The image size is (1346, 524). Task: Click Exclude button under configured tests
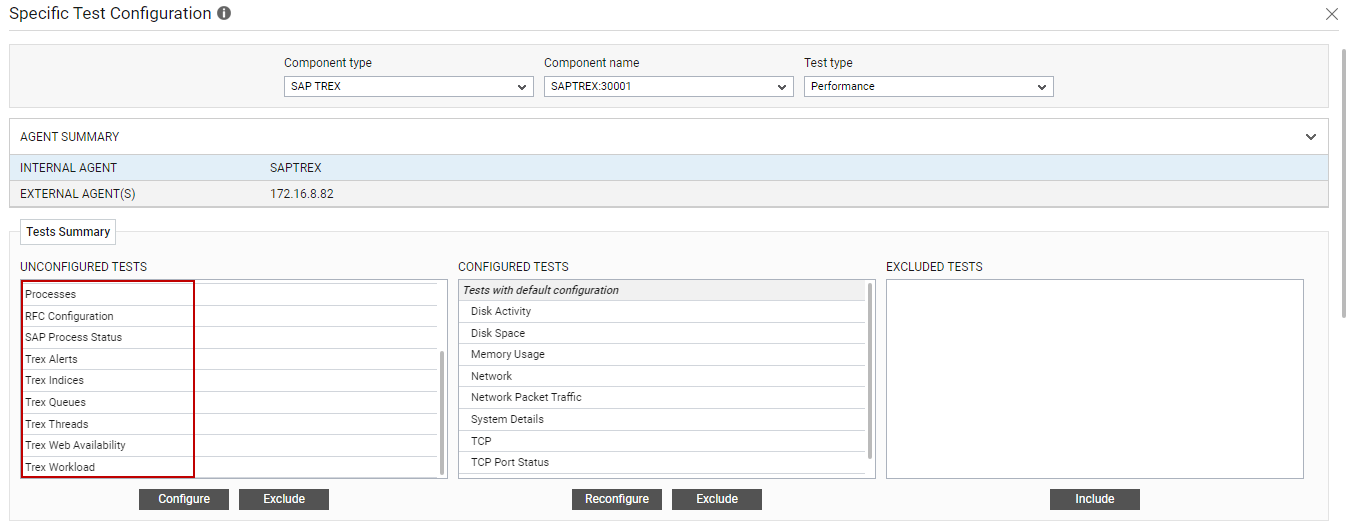[717, 499]
